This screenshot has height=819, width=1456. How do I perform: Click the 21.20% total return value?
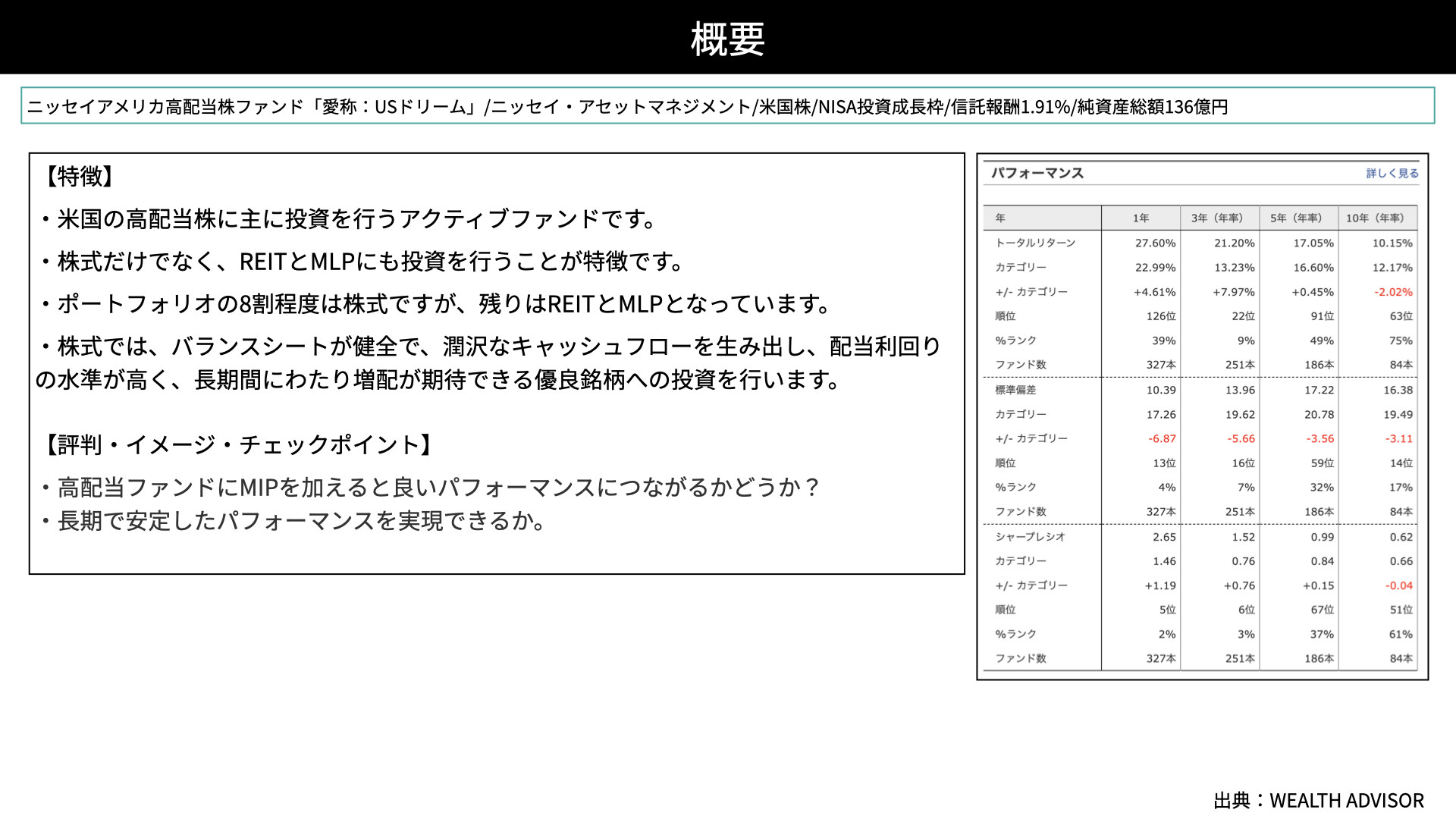click(1235, 243)
